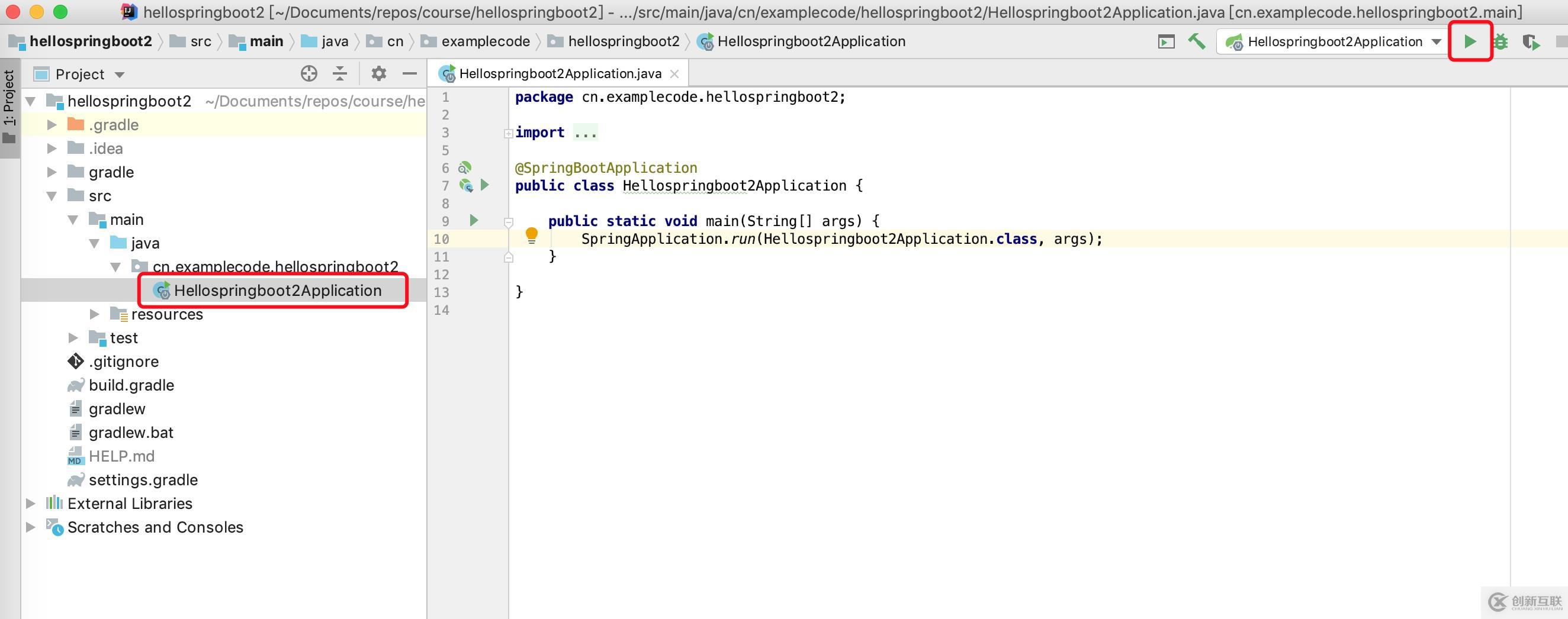Click the icon clipped at the toolbar's right edge

[x=1561, y=41]
